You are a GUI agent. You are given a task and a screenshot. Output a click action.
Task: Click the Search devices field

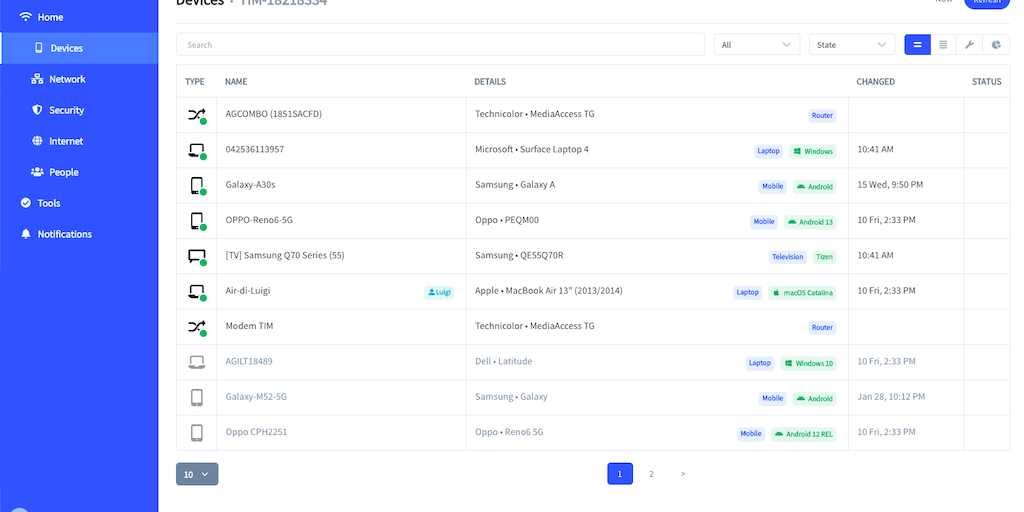440,44
